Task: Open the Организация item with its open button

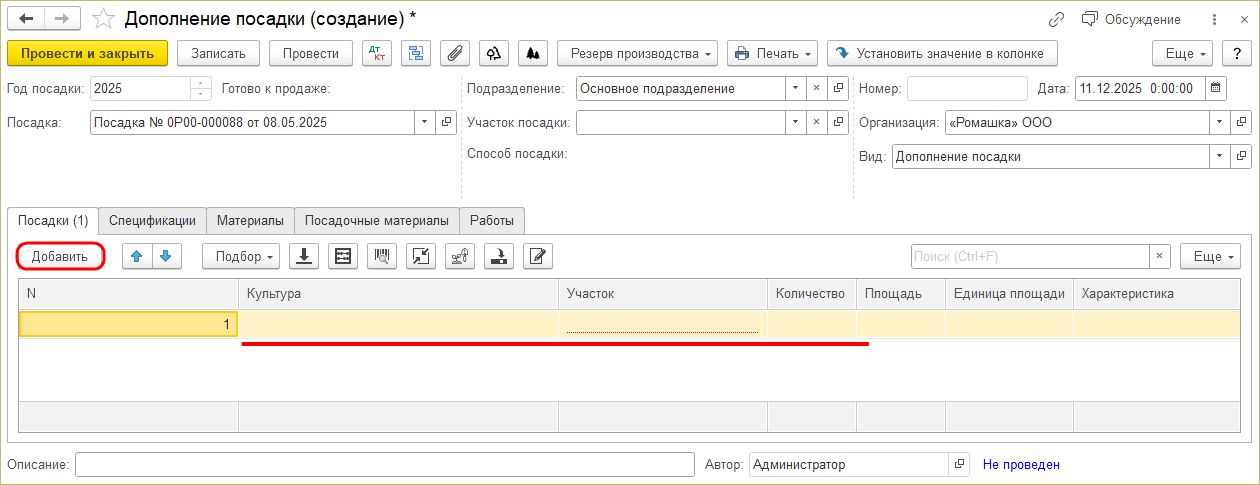Action: (x=1241, y=122)
